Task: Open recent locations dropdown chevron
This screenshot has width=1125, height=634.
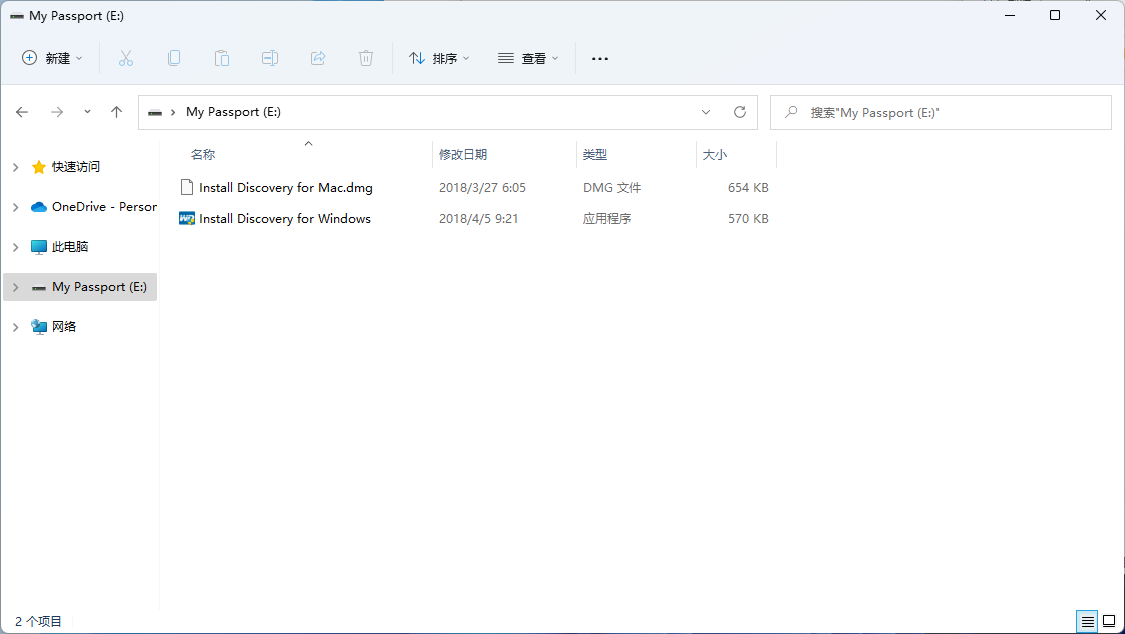Action: point(87,112)
